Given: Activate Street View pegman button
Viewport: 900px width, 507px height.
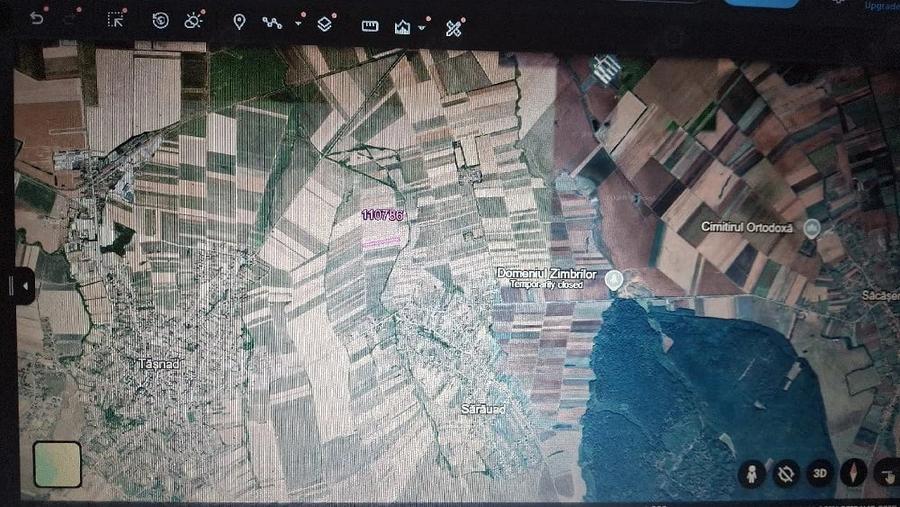Looking at the screenshot, I should 751,474.
